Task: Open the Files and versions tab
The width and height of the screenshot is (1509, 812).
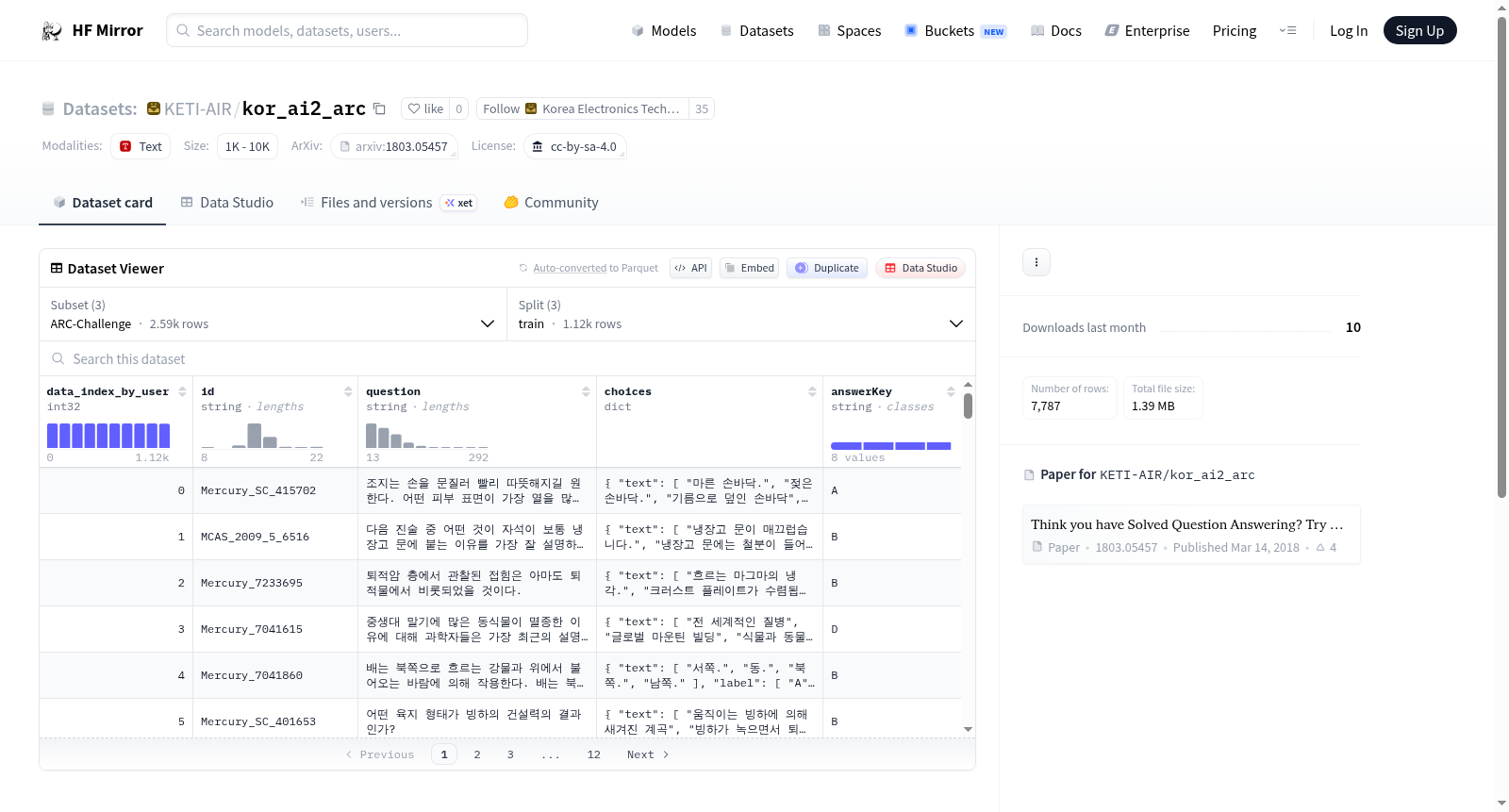Action: tap(389, 203)
